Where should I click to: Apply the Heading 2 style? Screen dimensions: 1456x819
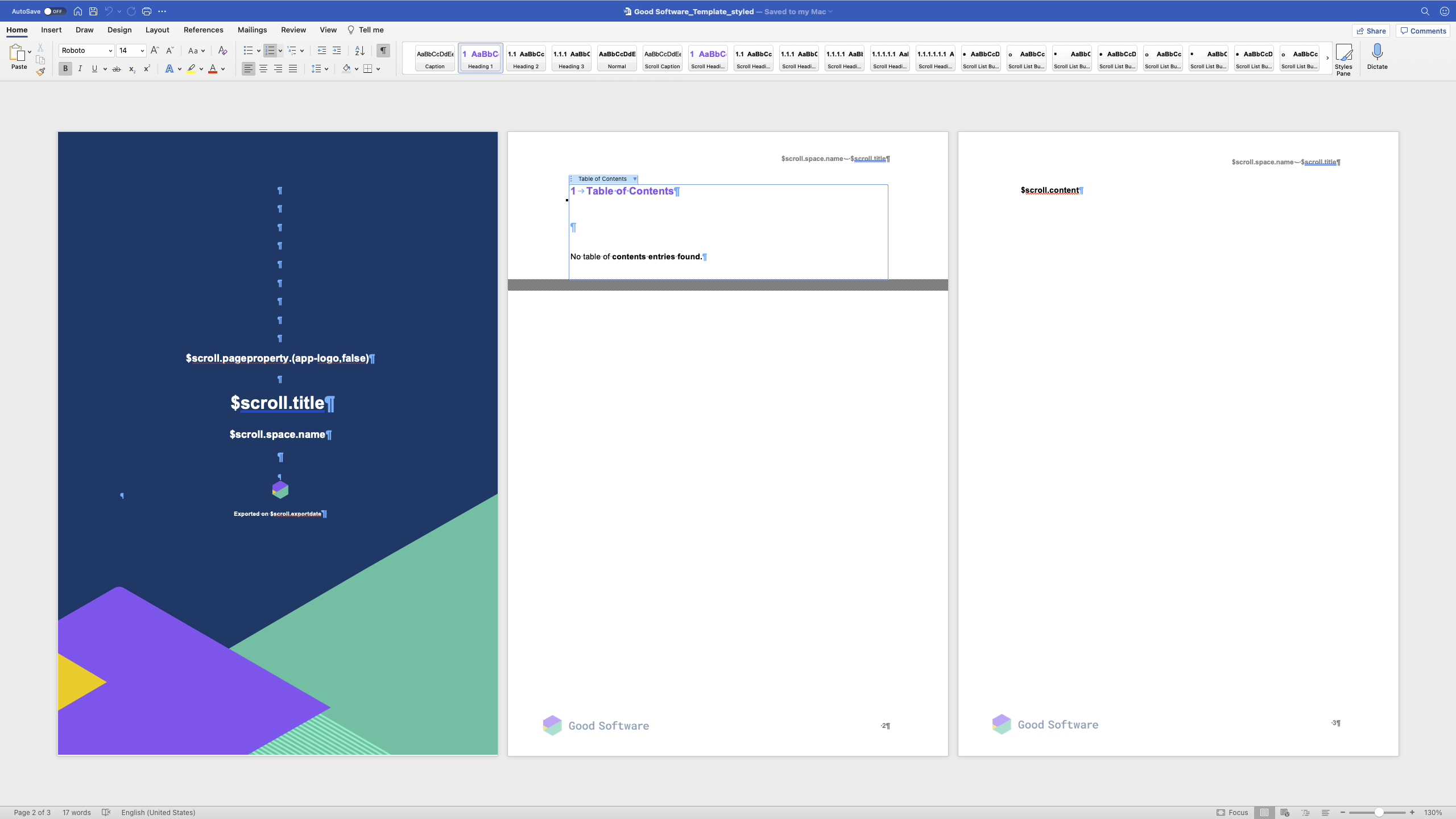pyautogui.click(x=525, y=58)
